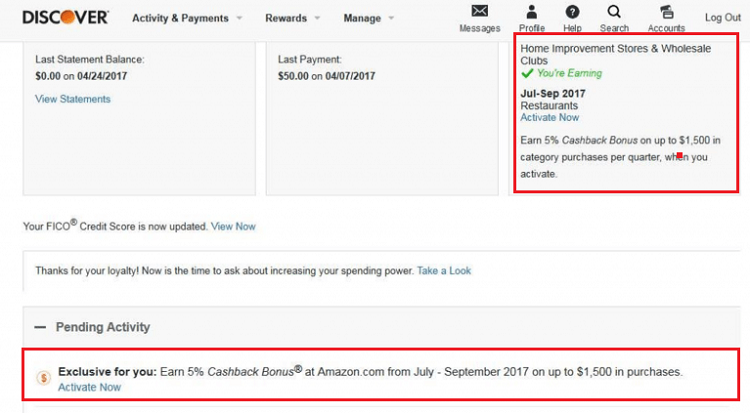Open the Activity & Payments menu
Viewport: 750px width, 413px height.
180,18
